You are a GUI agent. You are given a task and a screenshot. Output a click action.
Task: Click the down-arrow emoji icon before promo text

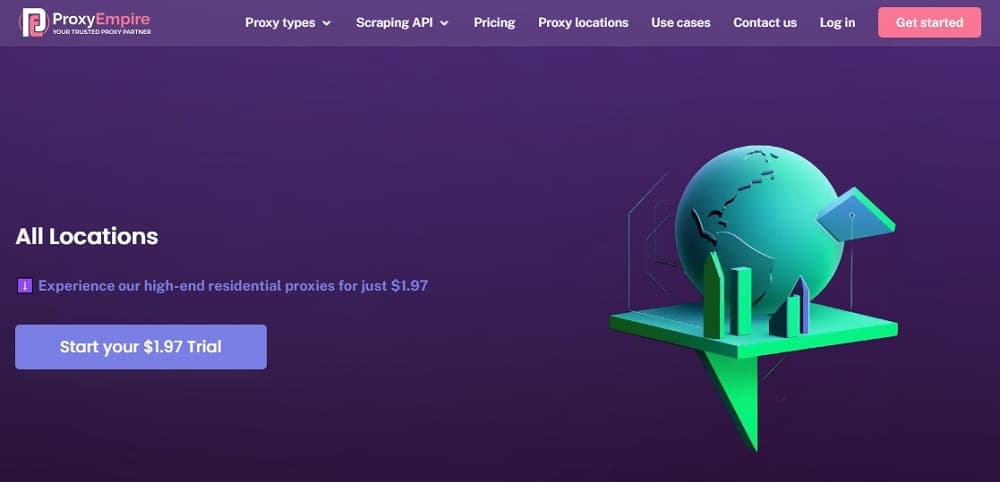(x=24, y=286)
